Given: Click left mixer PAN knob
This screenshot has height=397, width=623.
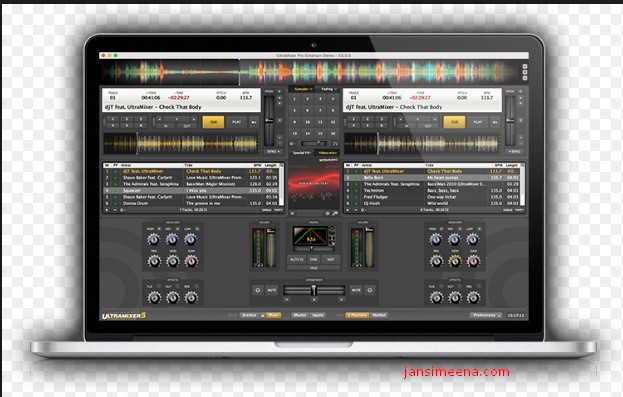Looking at the screenshot, I should (154, 261).
